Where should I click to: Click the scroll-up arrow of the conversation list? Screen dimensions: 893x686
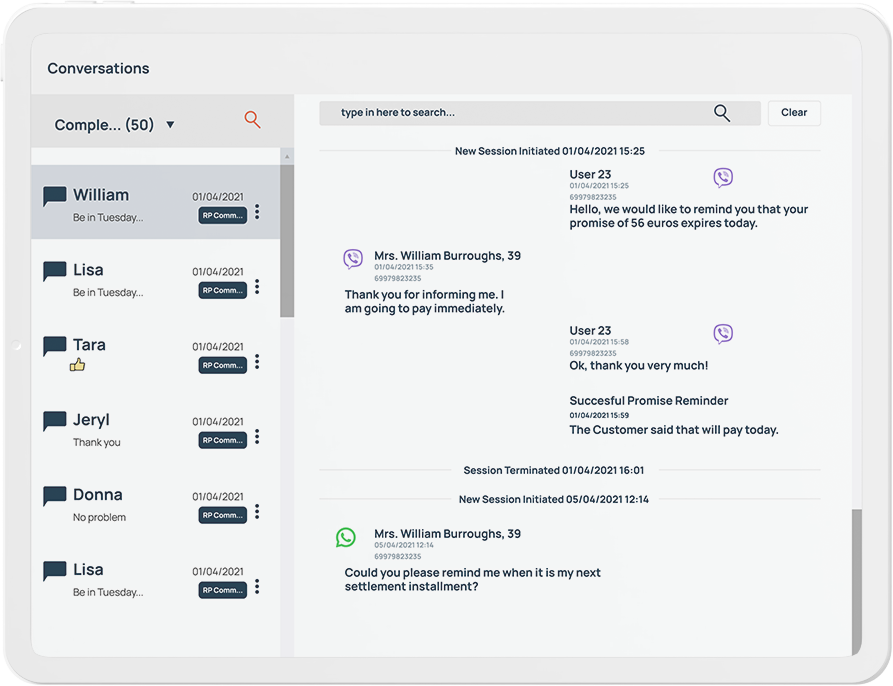(287, 157)
